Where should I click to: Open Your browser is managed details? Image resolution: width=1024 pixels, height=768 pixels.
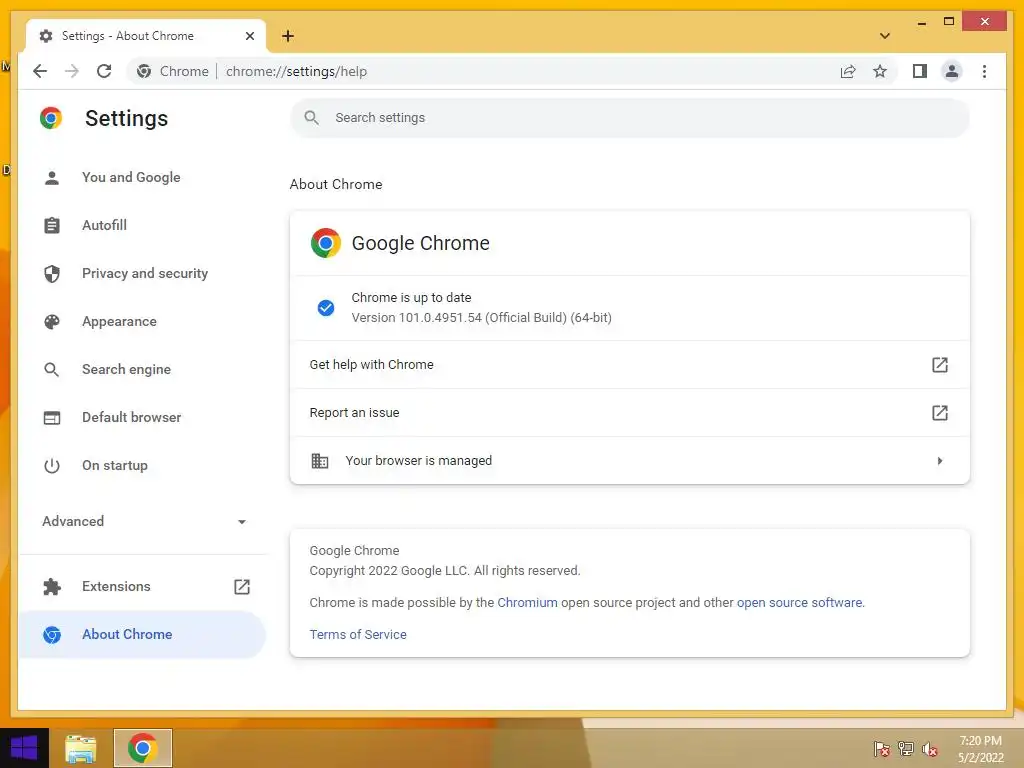pyautogui.click(x=630, y=460)
